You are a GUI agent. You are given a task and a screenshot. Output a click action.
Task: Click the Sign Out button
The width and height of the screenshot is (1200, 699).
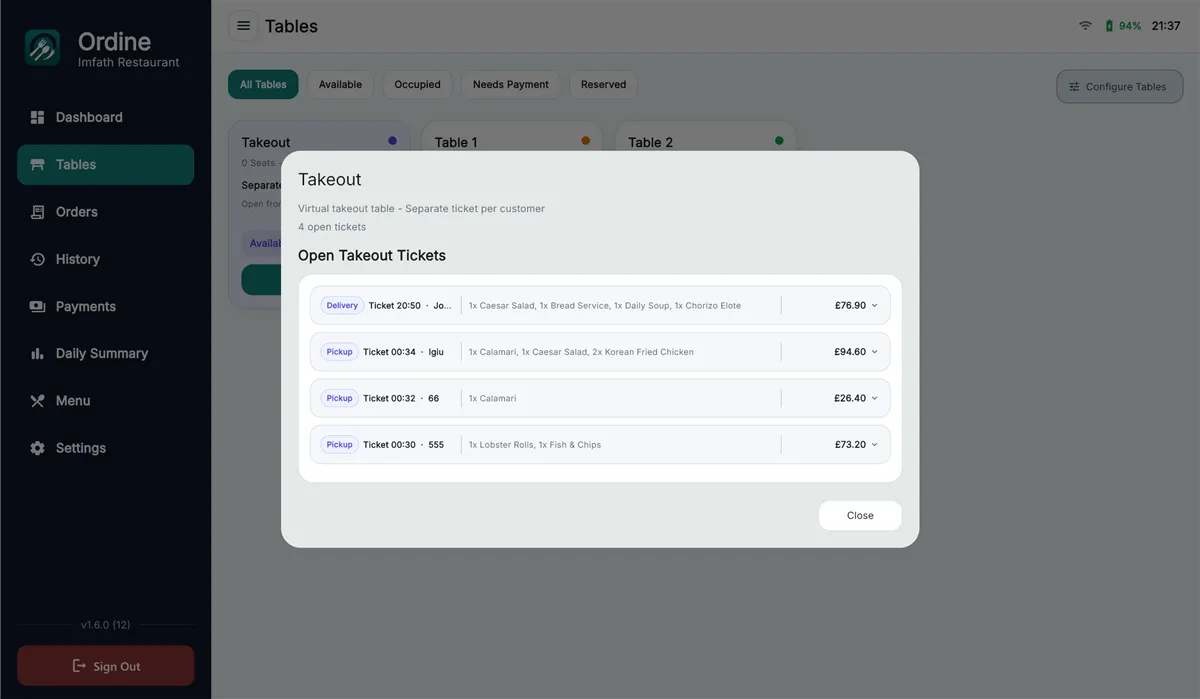tap(106, 666)
